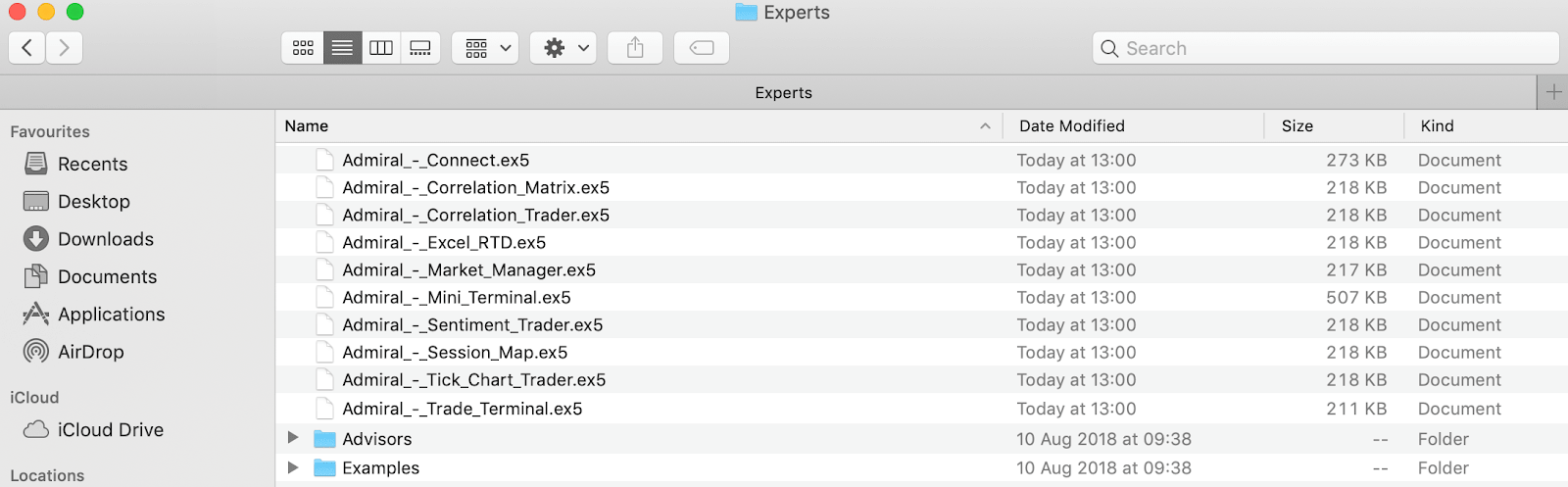The width and height of the screenshot is (1568, 487).
Task: Click the 507 KB size value
Action: 1356,297
